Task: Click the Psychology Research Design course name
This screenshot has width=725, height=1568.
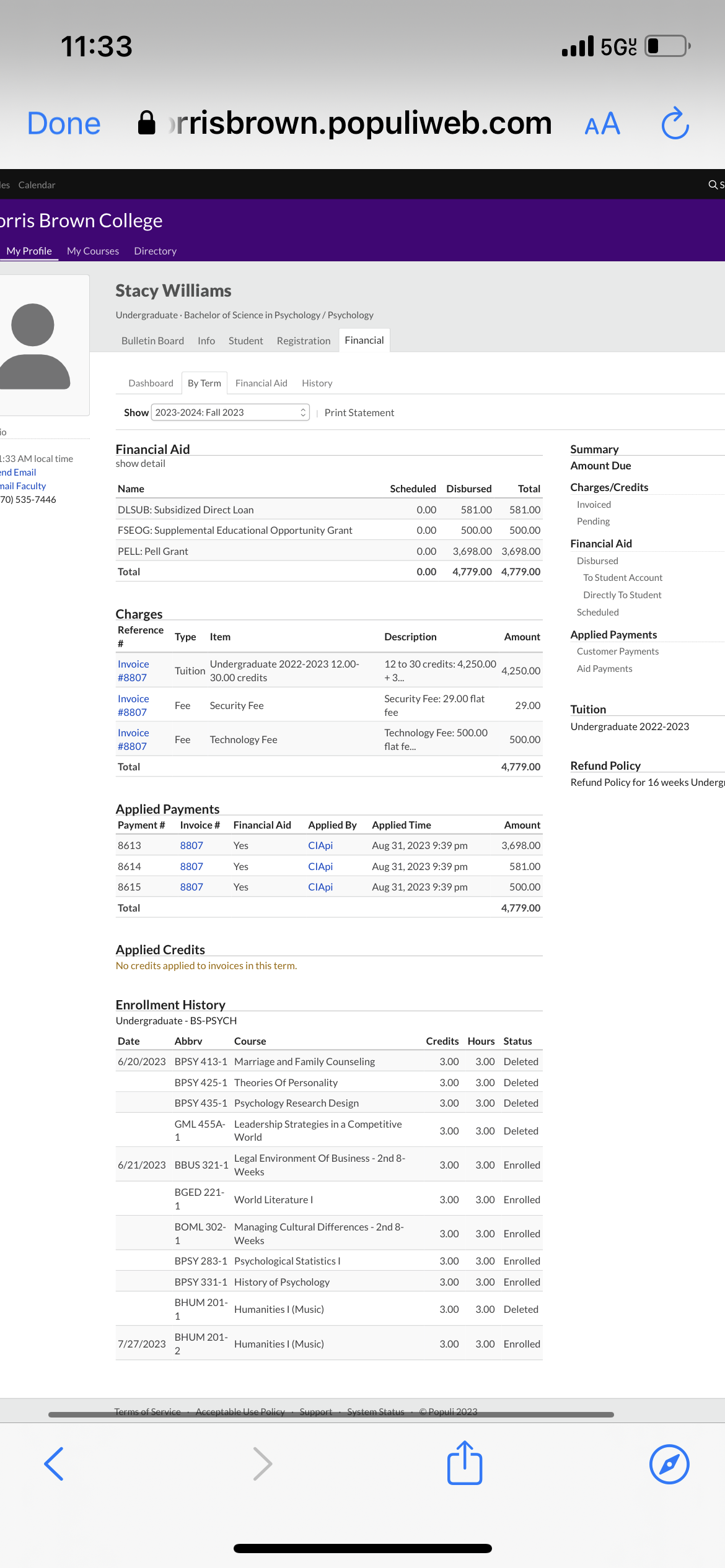Action: coord(296,1103)
